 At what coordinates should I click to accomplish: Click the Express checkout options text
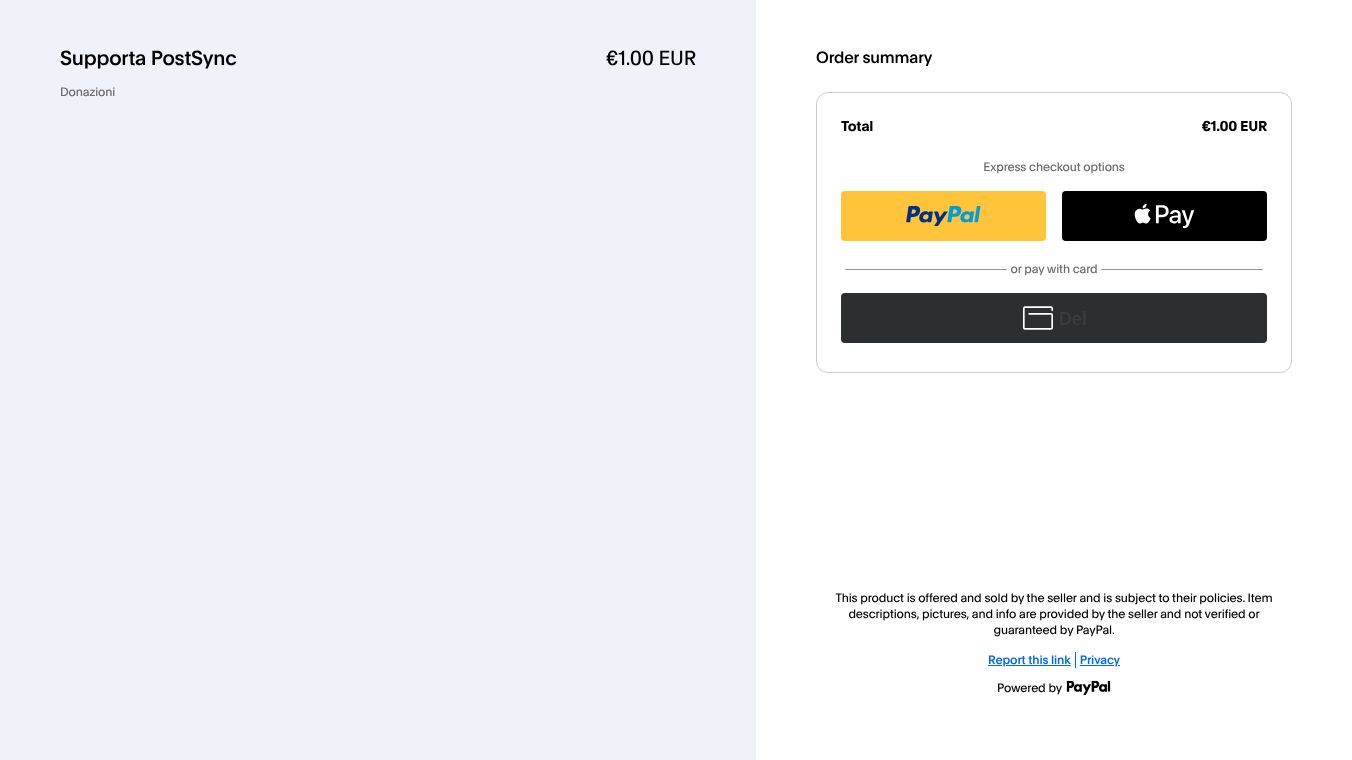click(1053, 167)
